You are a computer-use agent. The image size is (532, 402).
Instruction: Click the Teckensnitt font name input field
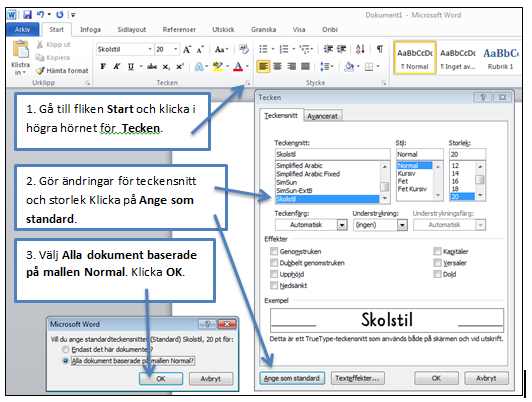(x=332, y=154)
